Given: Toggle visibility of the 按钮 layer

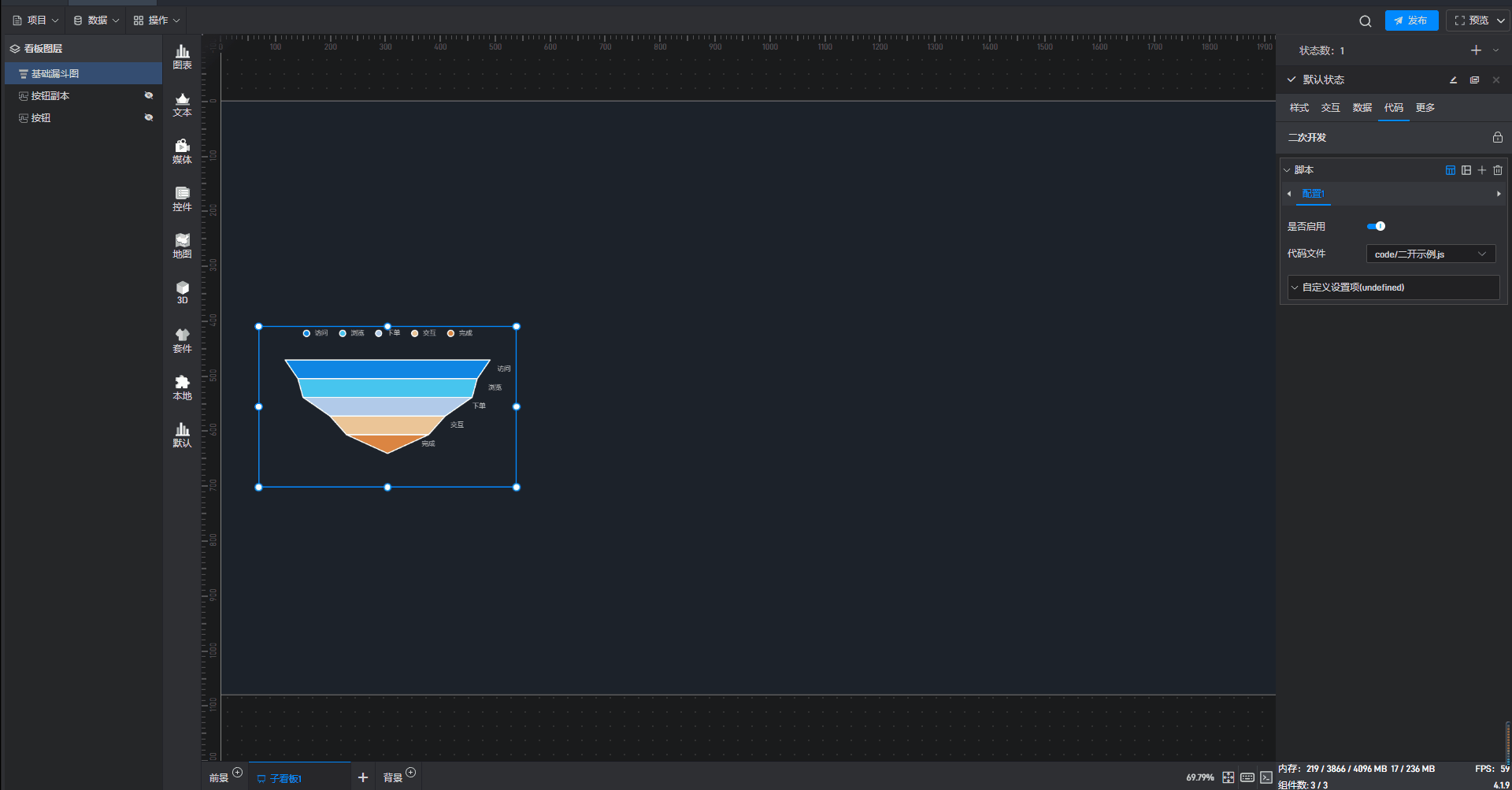Looking at the screenshot, I should [x=148, y=117].
